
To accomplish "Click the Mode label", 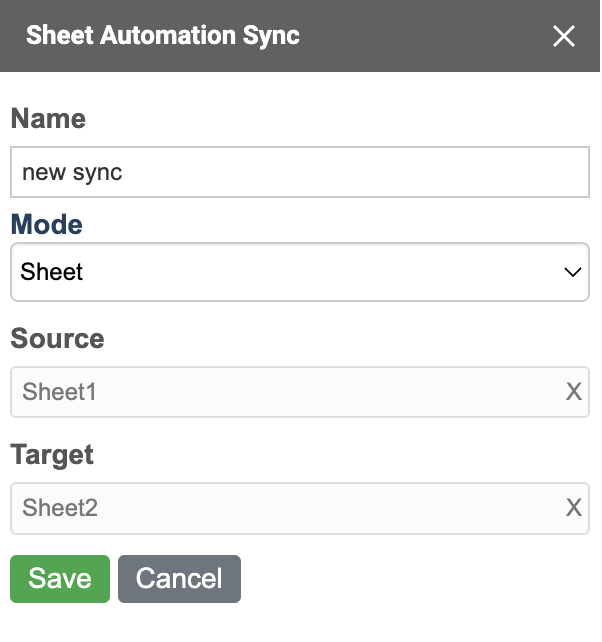I will tap(47, 224).
